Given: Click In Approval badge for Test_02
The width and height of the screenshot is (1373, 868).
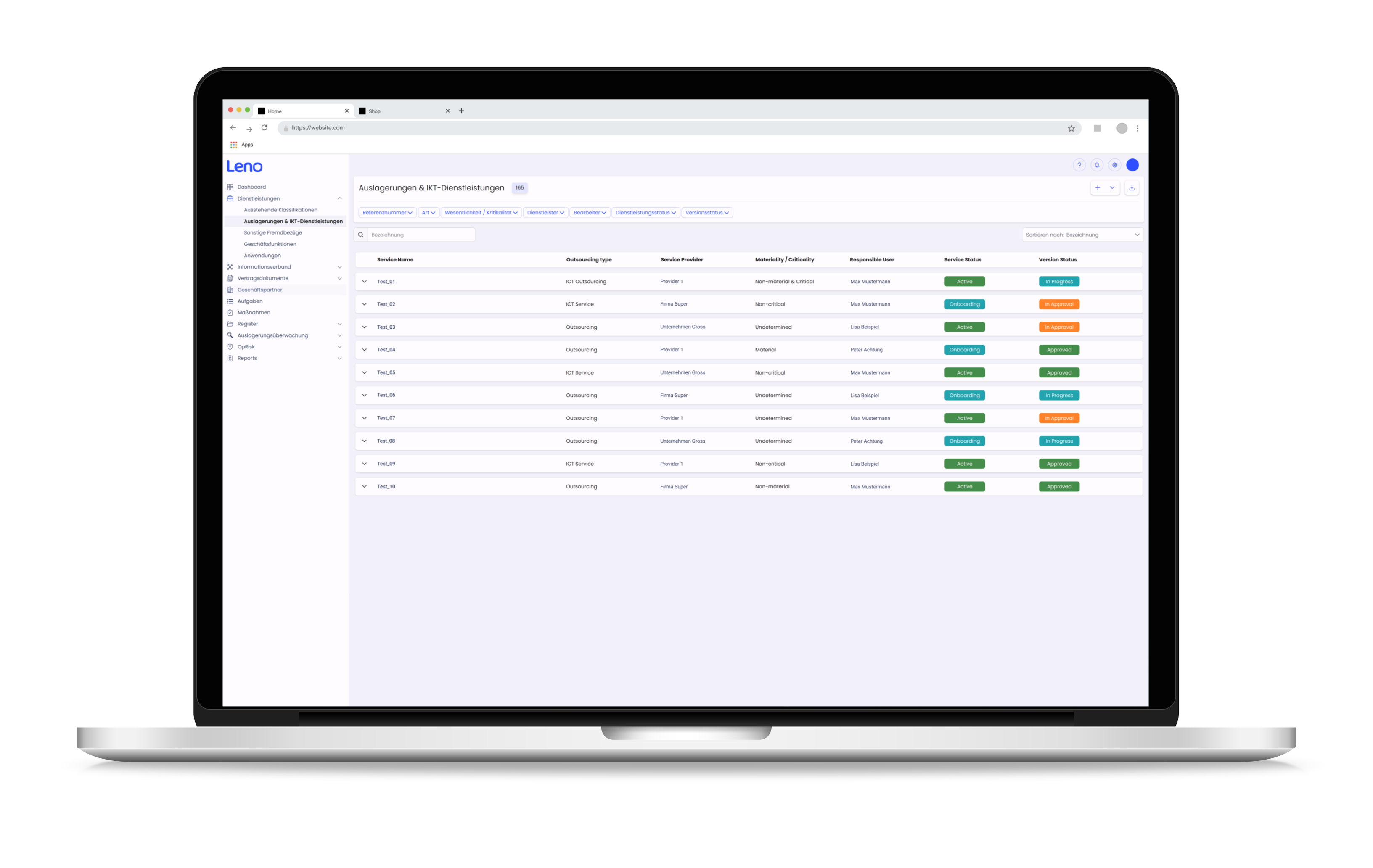Looking at the screenshot, I should [x=1059, y=304].
